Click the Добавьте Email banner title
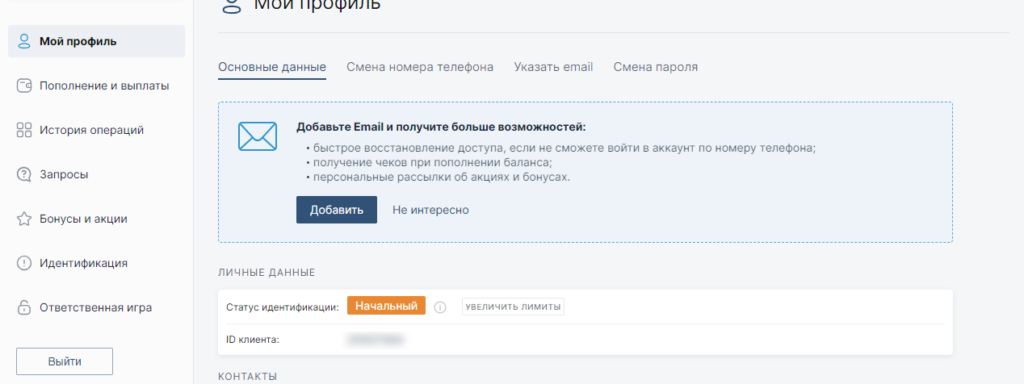The height and width of the screenshot is (384, 1024). point(441,127)
